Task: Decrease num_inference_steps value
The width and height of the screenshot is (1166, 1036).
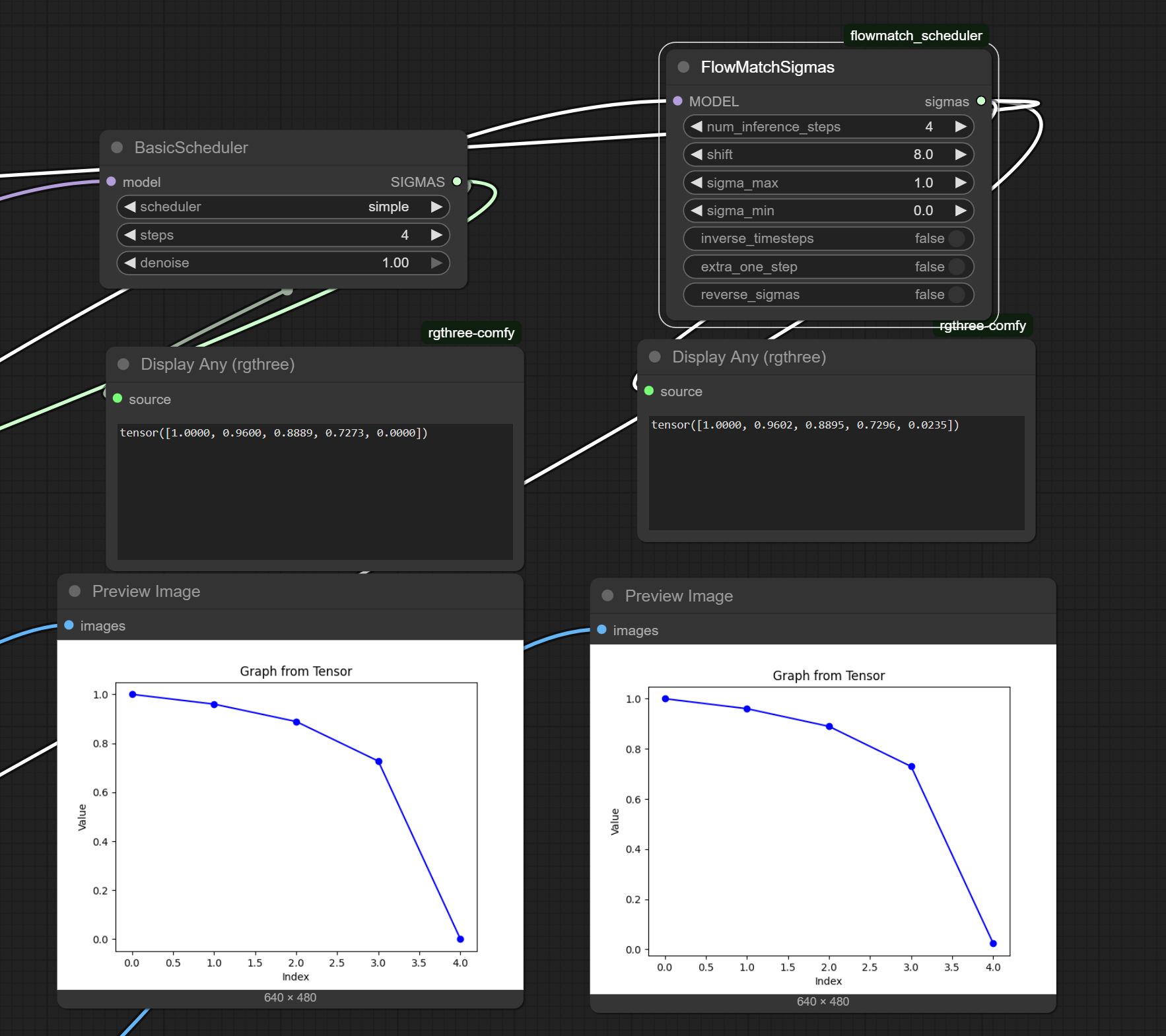Action: [697, 126]
